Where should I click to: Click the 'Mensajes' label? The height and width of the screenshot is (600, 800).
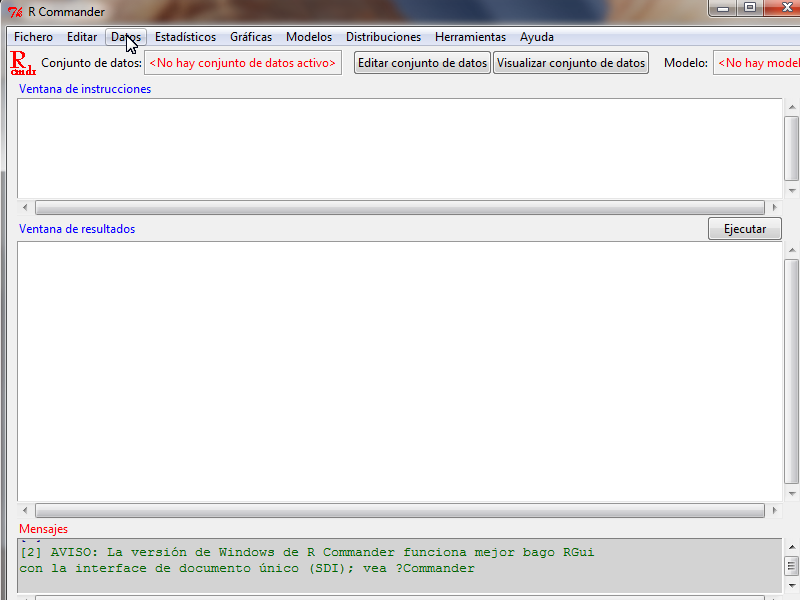pos(43,529)
